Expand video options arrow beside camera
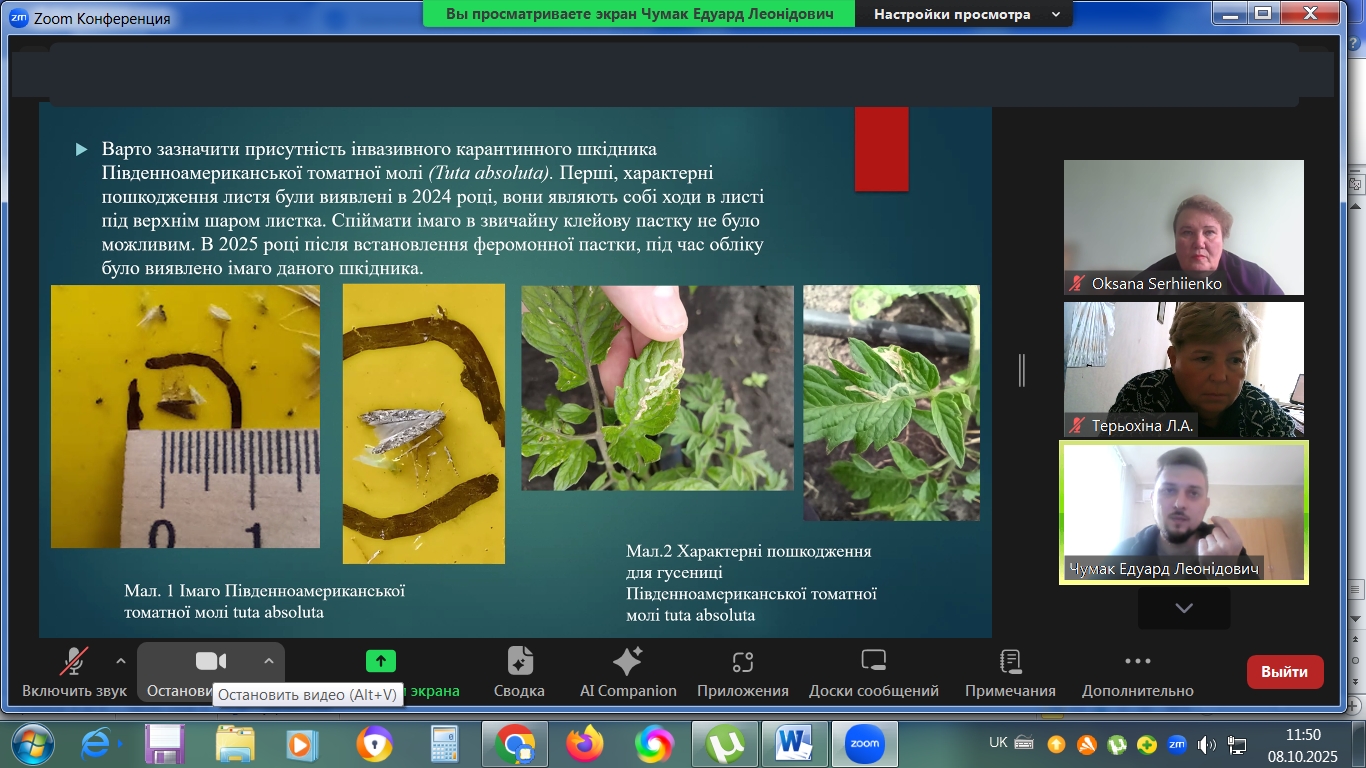The image size is (1366, 768). click(x=268, y=661)
